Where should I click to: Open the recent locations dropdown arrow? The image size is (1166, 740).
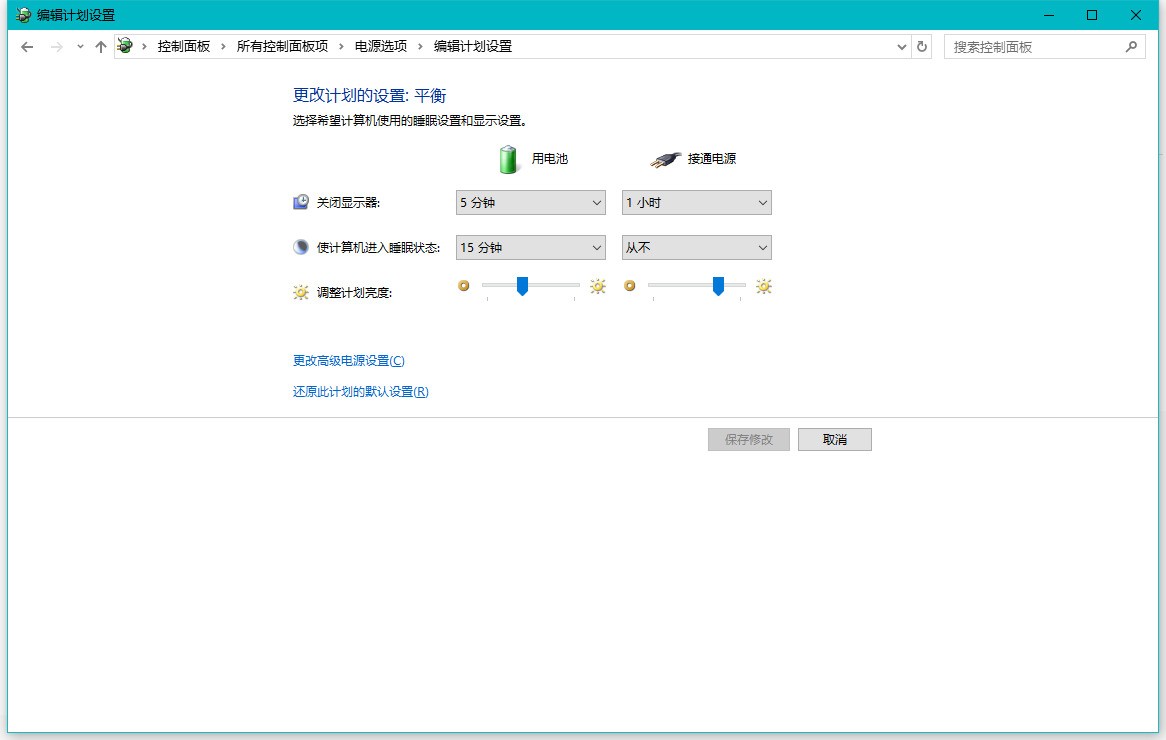[x=80, y=47]
